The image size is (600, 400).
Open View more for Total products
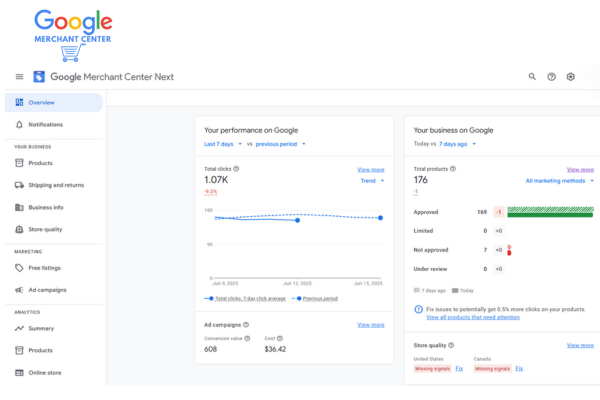pos(580,170)
